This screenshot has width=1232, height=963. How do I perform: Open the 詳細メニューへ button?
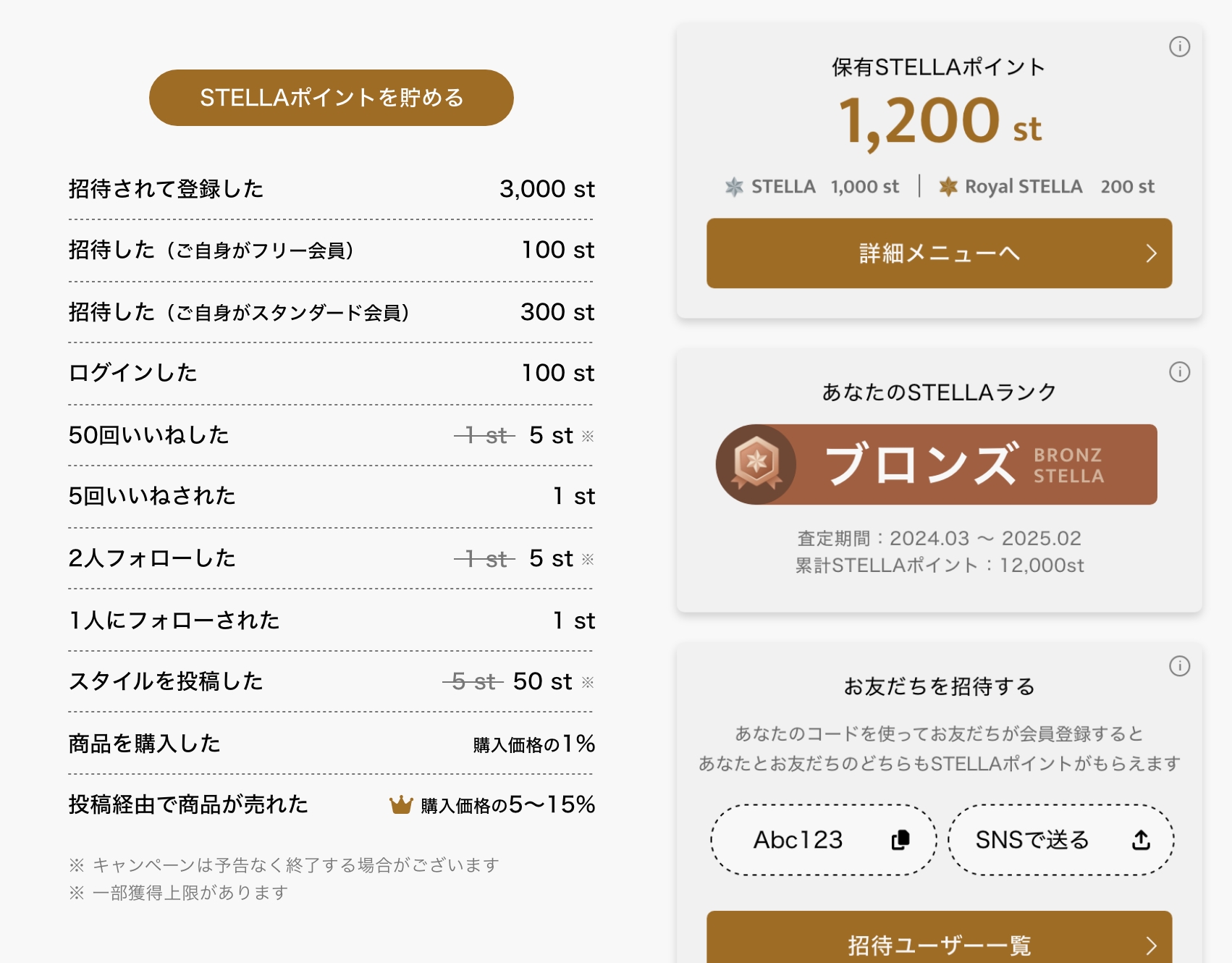938,253
